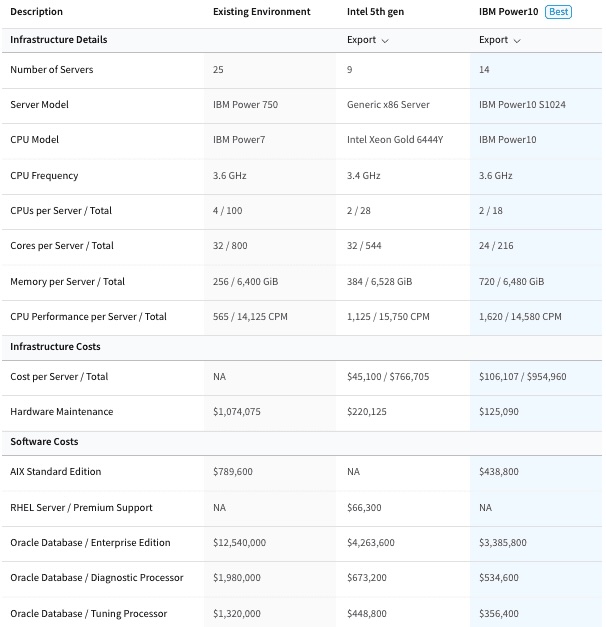Viewport: 606px width, 627px height.
Task: Click the CPU Model row label
Action: pos(34,140)
